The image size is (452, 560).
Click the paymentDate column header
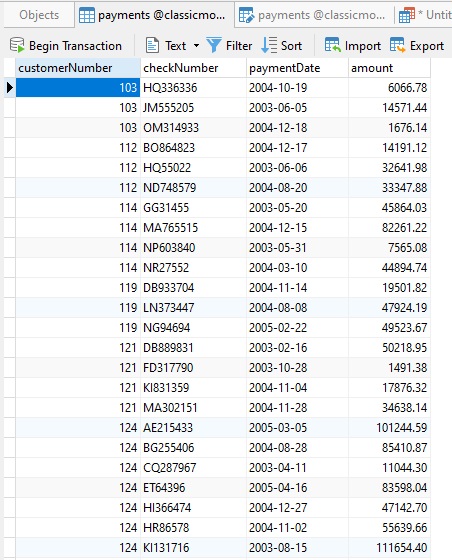click(x=297, y=68)
